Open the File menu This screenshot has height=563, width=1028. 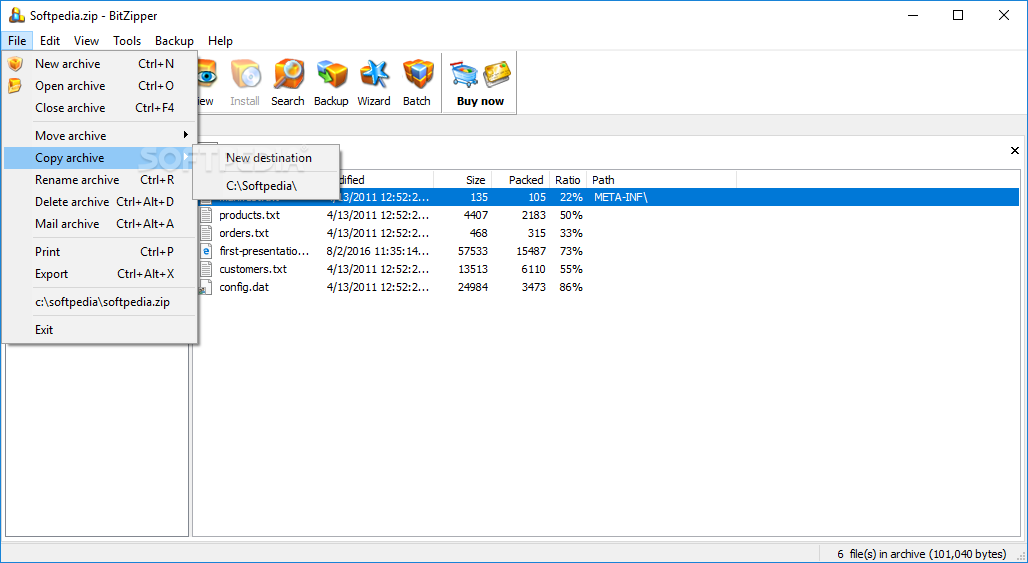click(17, 41)
